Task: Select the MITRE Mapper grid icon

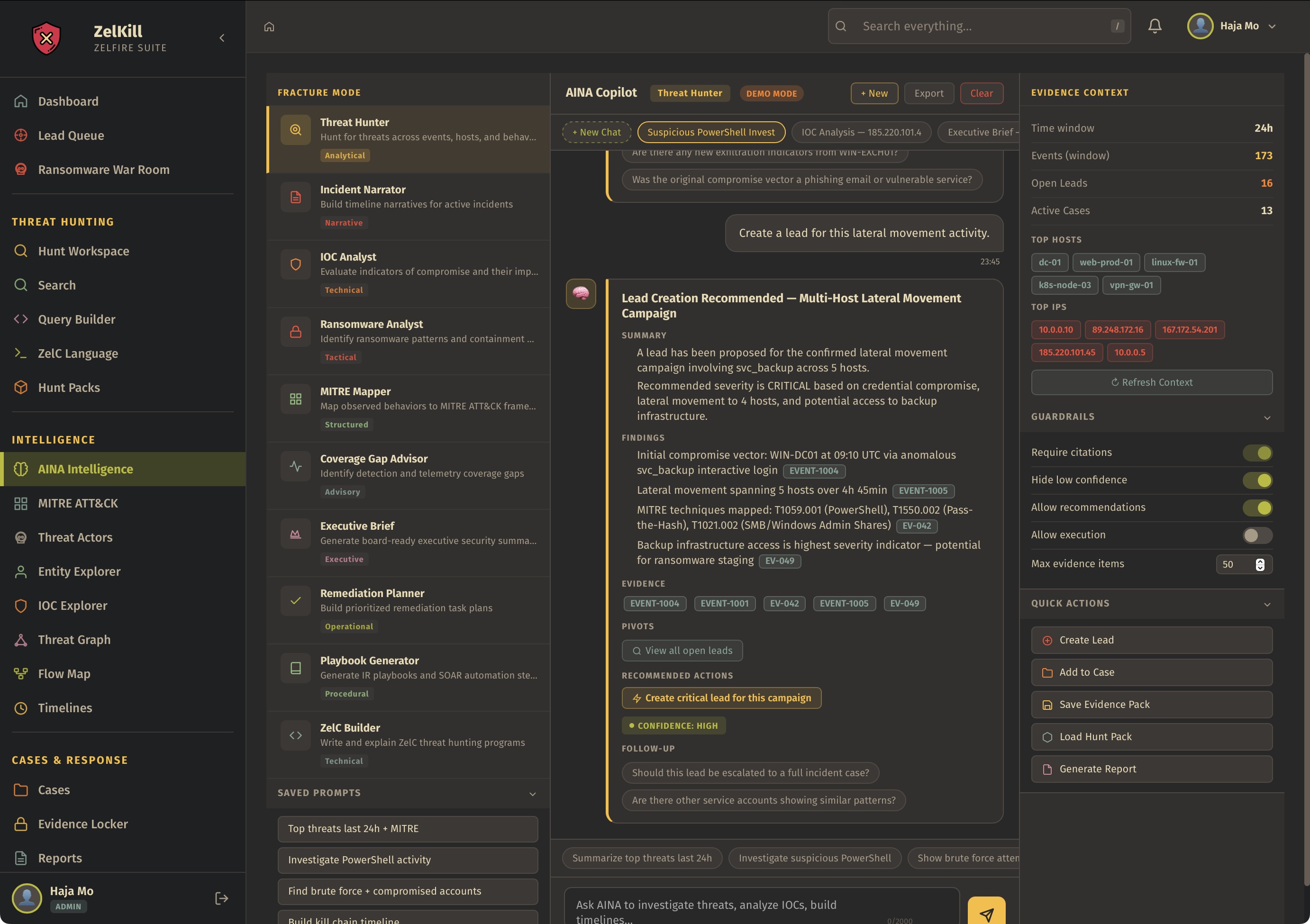Action: [x=296, y=399]
